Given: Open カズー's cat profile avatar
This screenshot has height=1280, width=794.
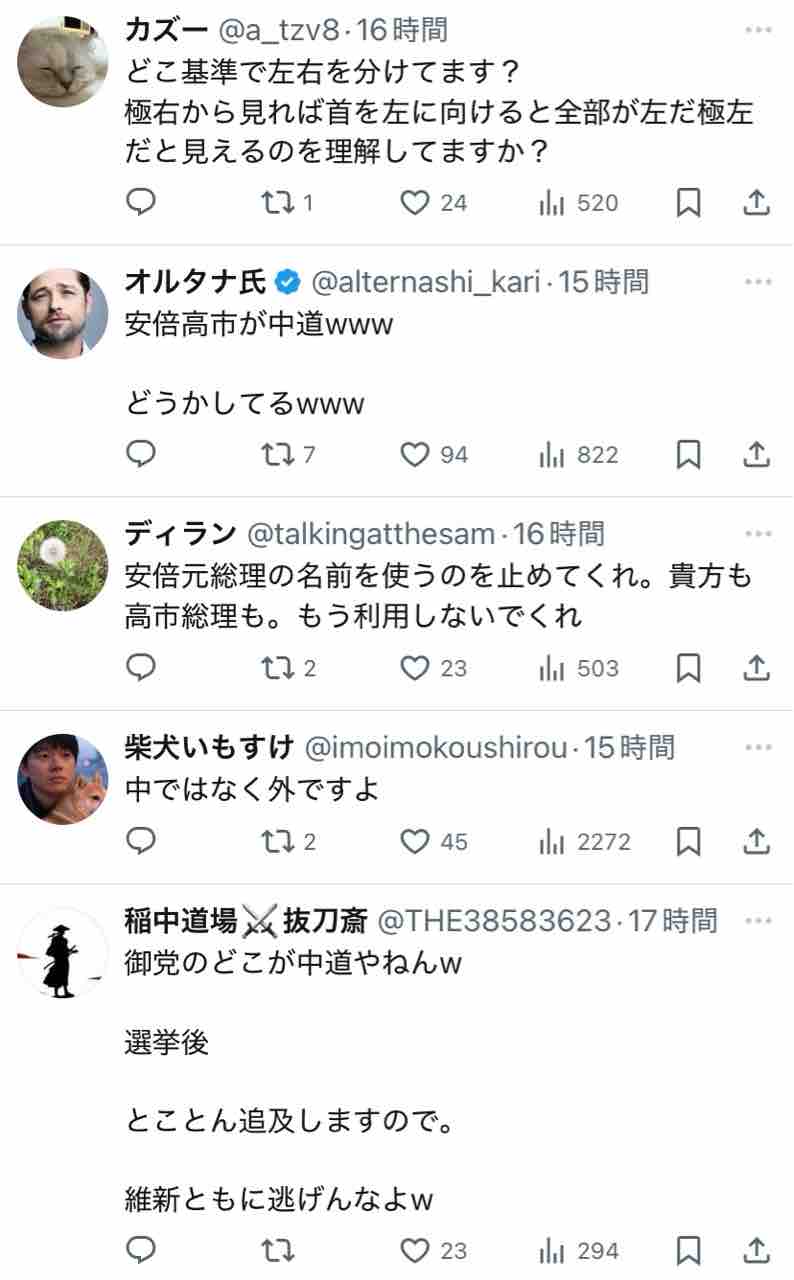Looking at the screenshot, I should pos(63,62).
